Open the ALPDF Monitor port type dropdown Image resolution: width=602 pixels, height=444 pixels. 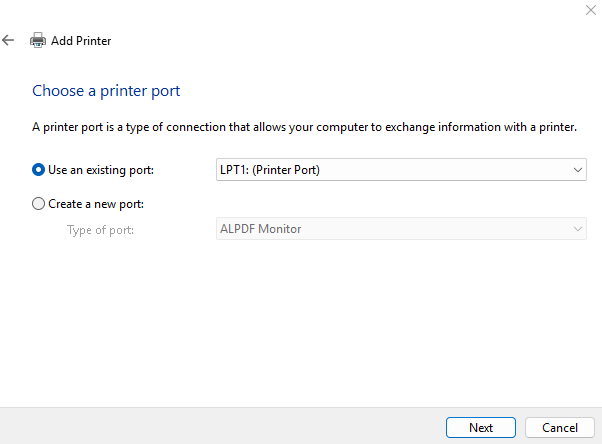pyautogui.click(x=400, y=229)
